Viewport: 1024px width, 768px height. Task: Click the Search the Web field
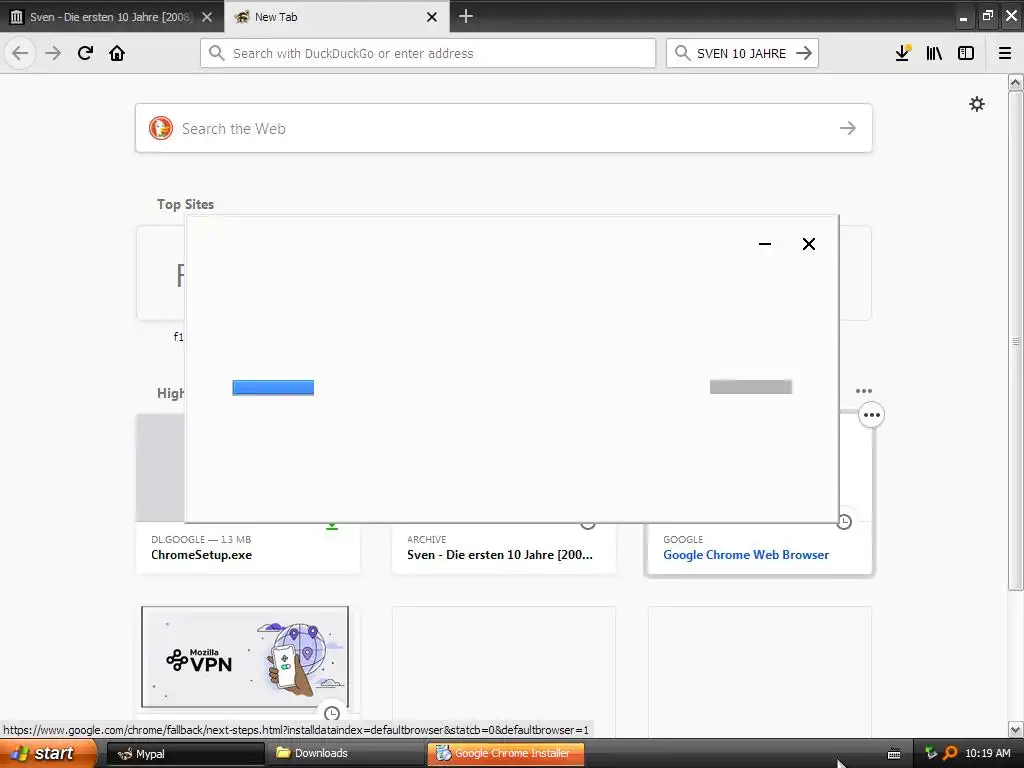[x=504, y=128]
